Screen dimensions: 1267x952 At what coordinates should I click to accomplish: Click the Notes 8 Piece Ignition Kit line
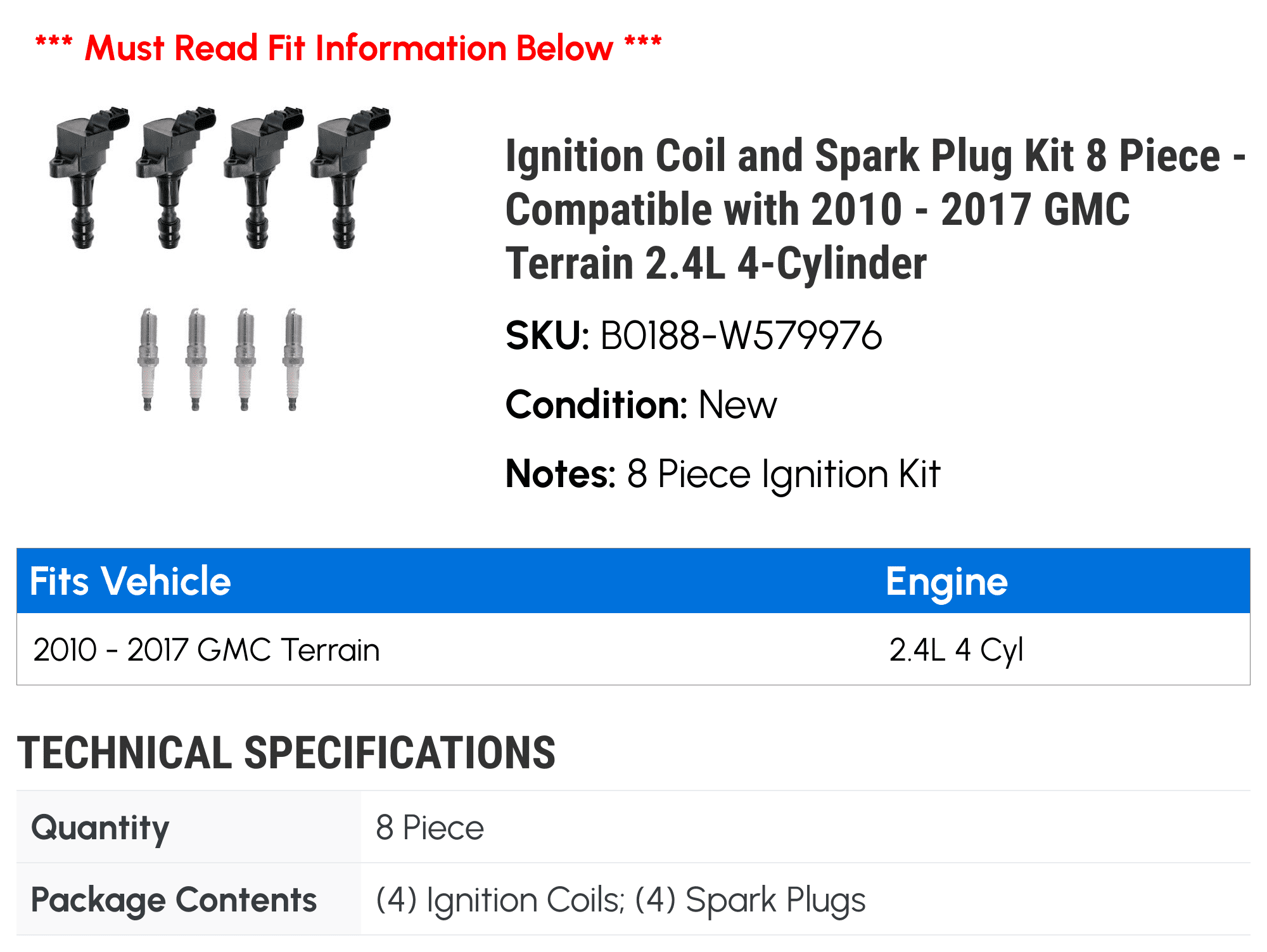coord(723,474)
